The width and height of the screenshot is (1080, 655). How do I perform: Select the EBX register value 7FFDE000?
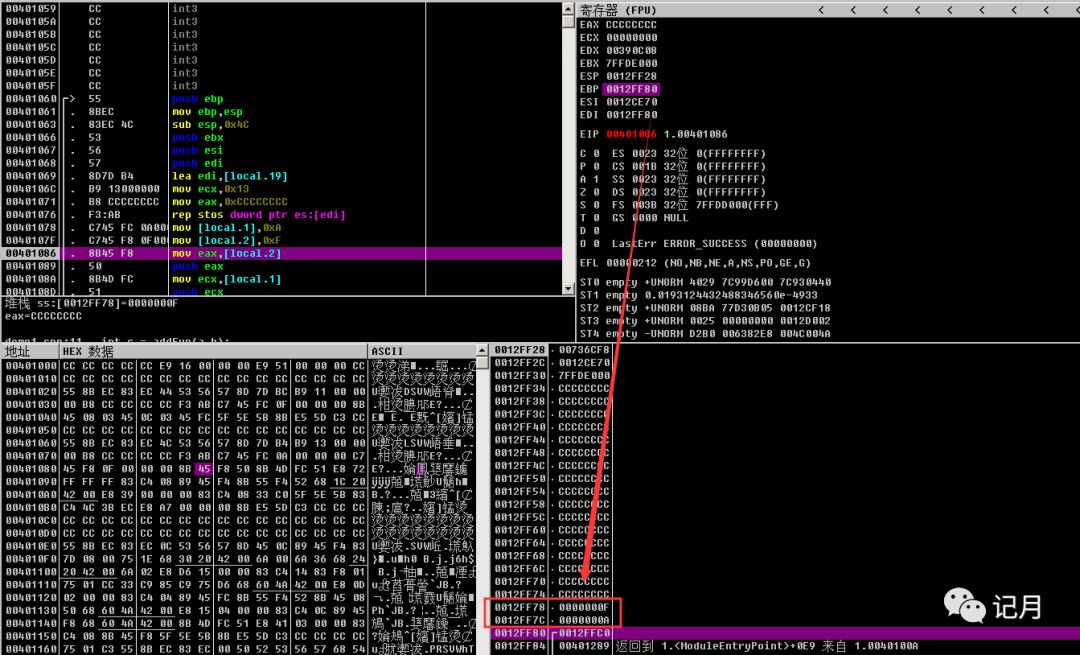pyautogui.click(x=632, y=63)
